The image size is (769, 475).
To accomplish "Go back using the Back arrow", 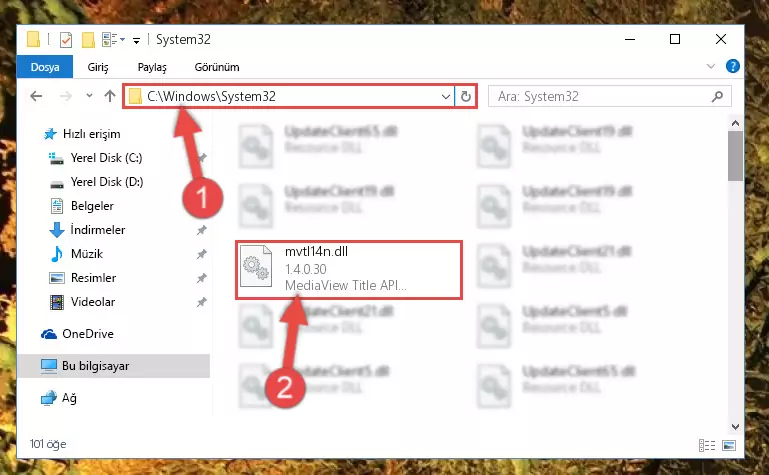I will tap(36, 96).
